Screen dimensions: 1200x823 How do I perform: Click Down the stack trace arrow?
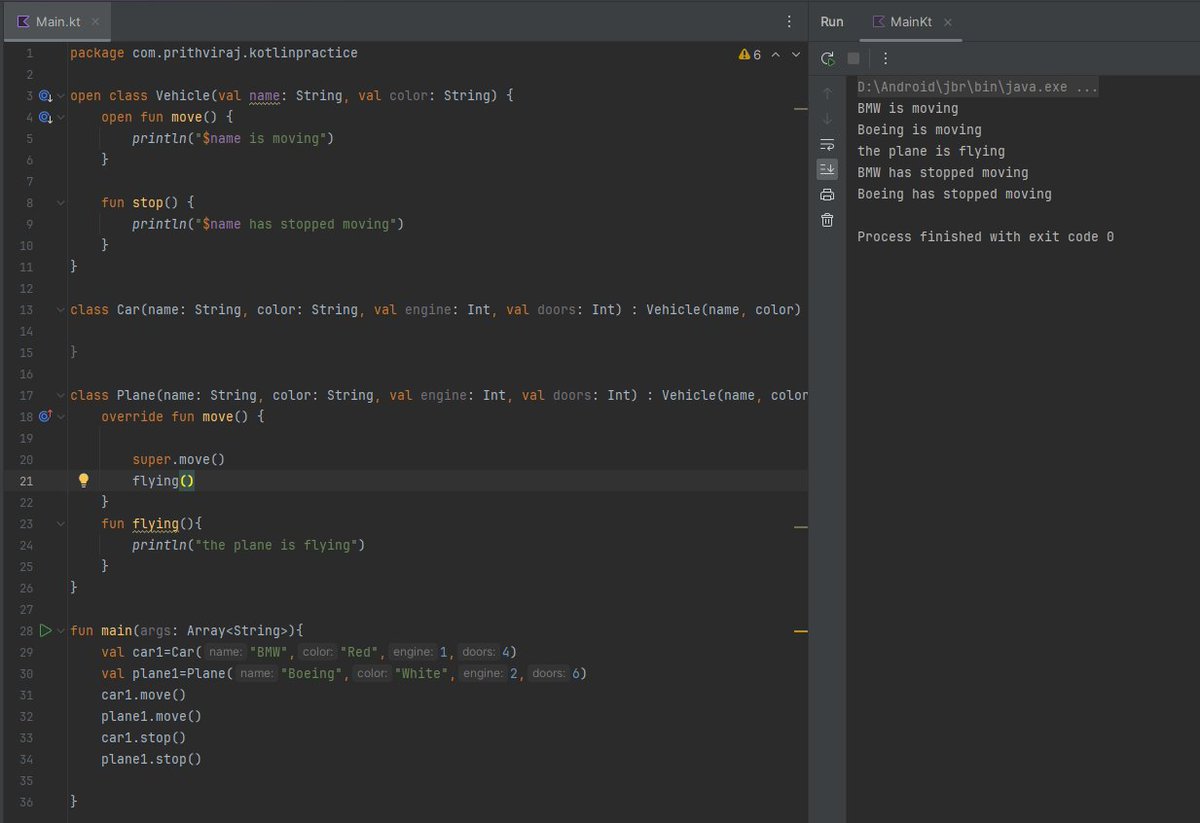point(827,119)
